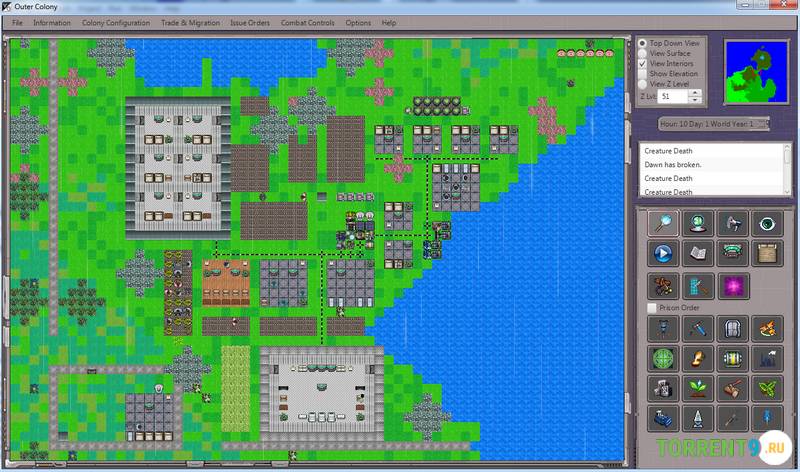Open the Trade & Migration menu
Image resolution: width=800 pixels, height=472 pixels.
pos(191,22)
